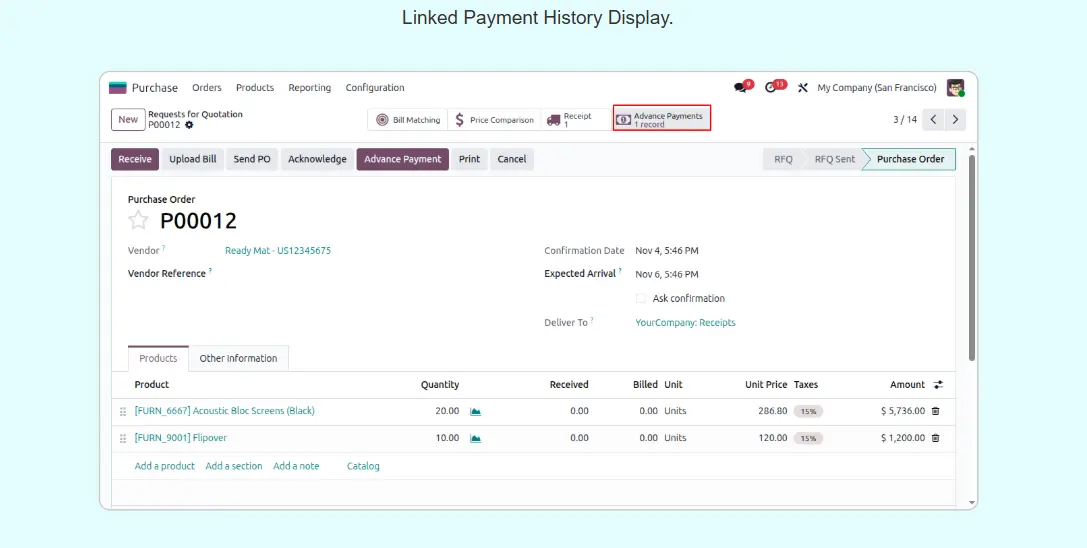Open the messages chat bubble icon

[741, 88]
